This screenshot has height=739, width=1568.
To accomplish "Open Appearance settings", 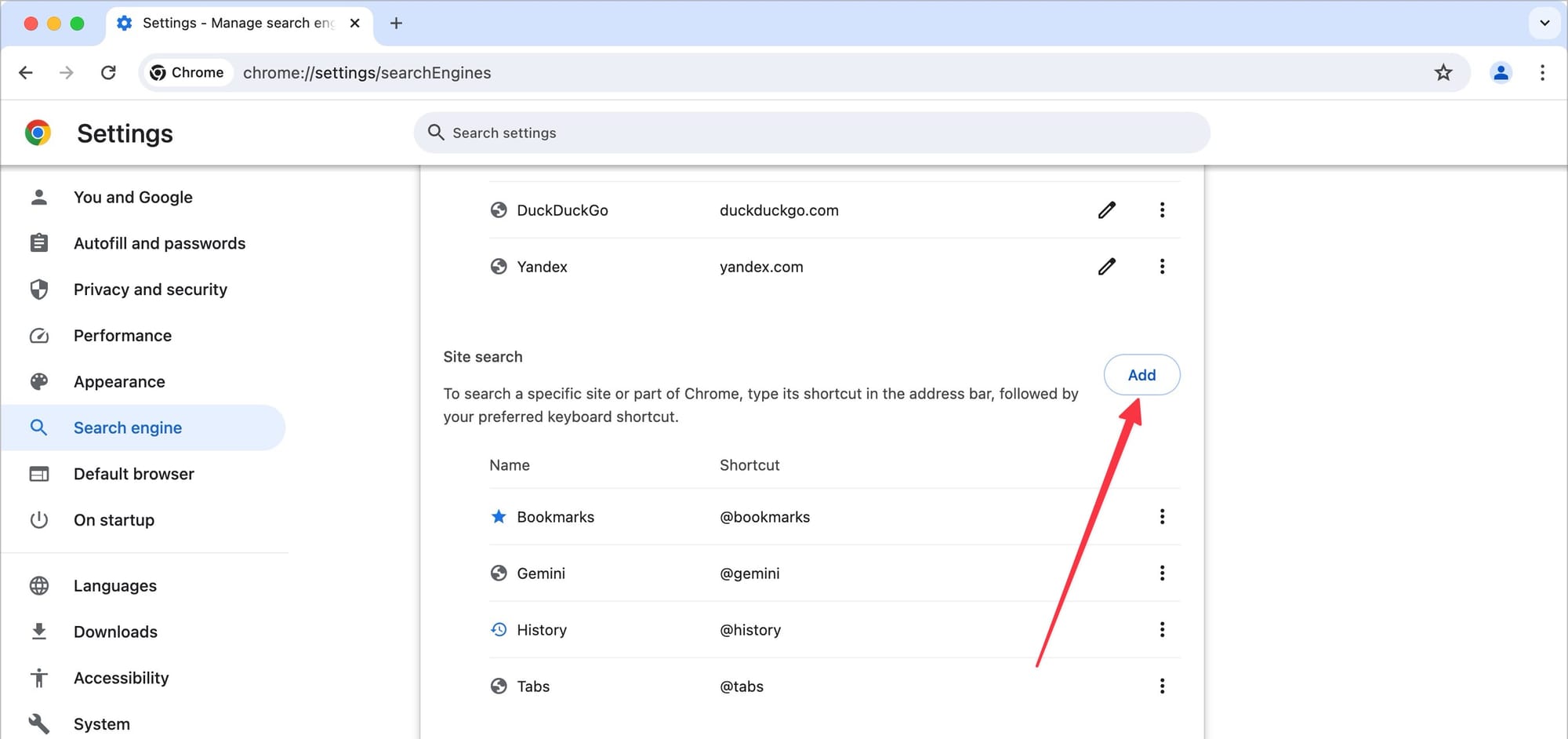I will [x=143, y=382].
